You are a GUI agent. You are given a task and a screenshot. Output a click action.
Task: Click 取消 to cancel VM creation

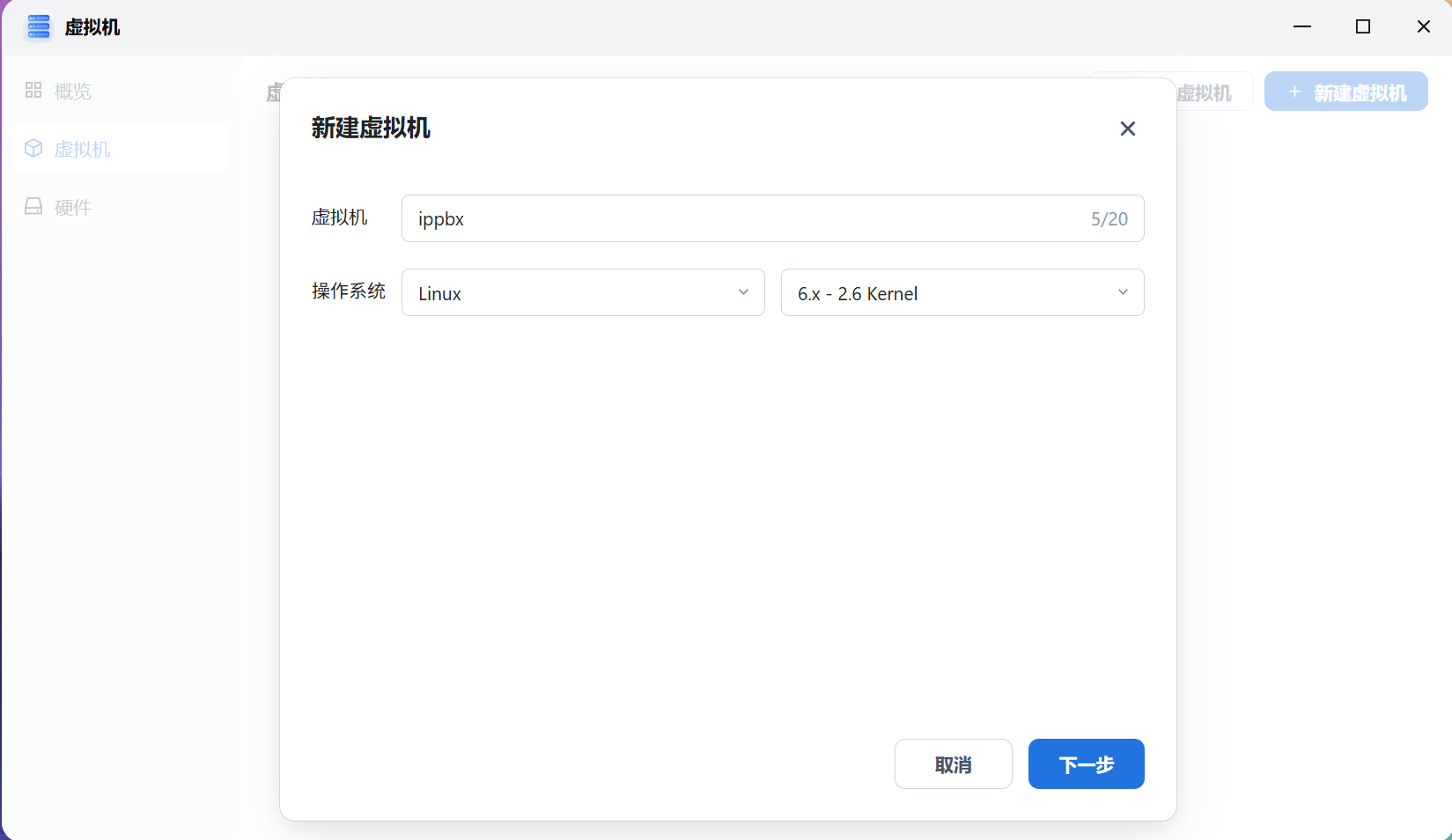tap(953, 763)
